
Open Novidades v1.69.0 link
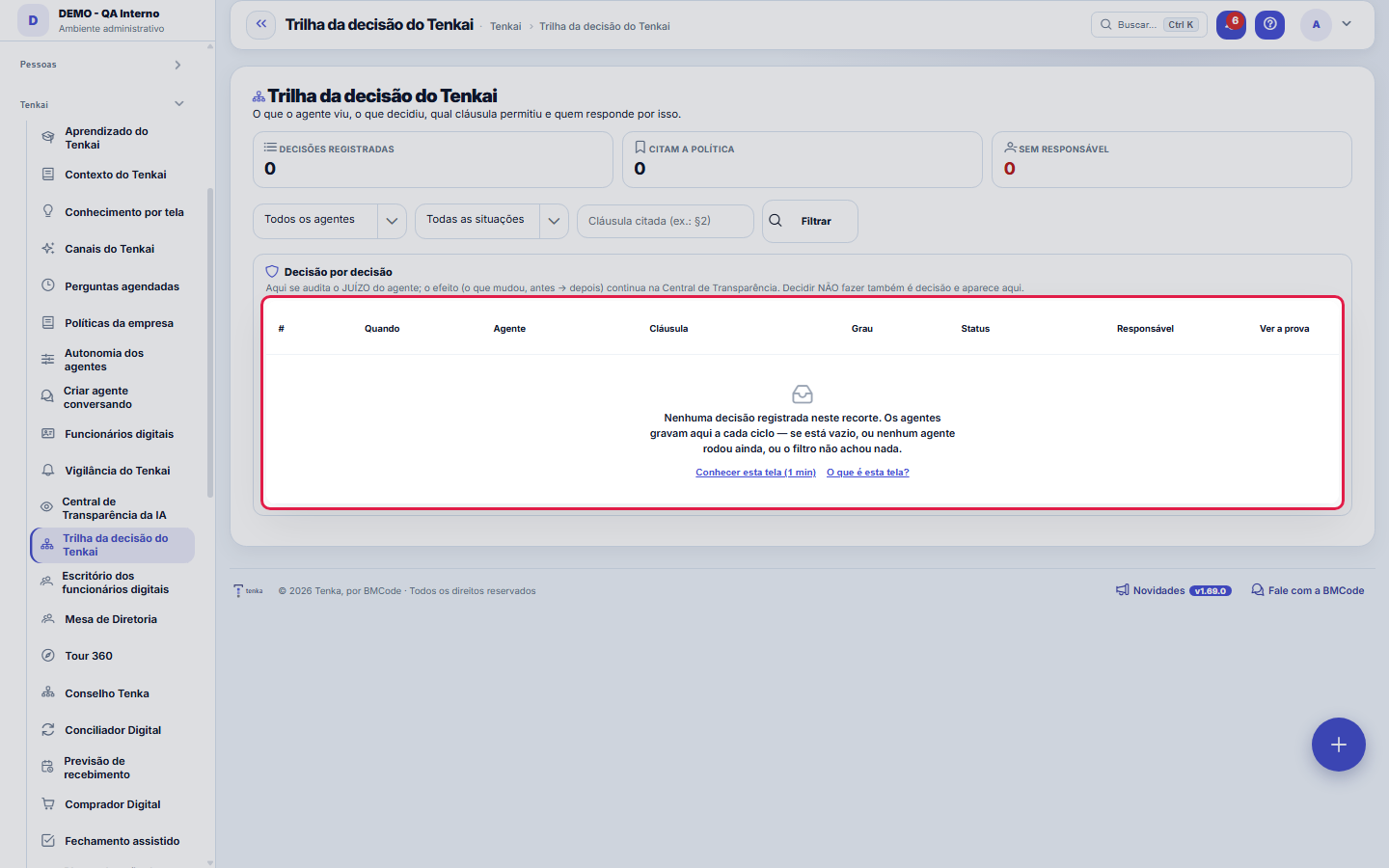(1174, 590)
